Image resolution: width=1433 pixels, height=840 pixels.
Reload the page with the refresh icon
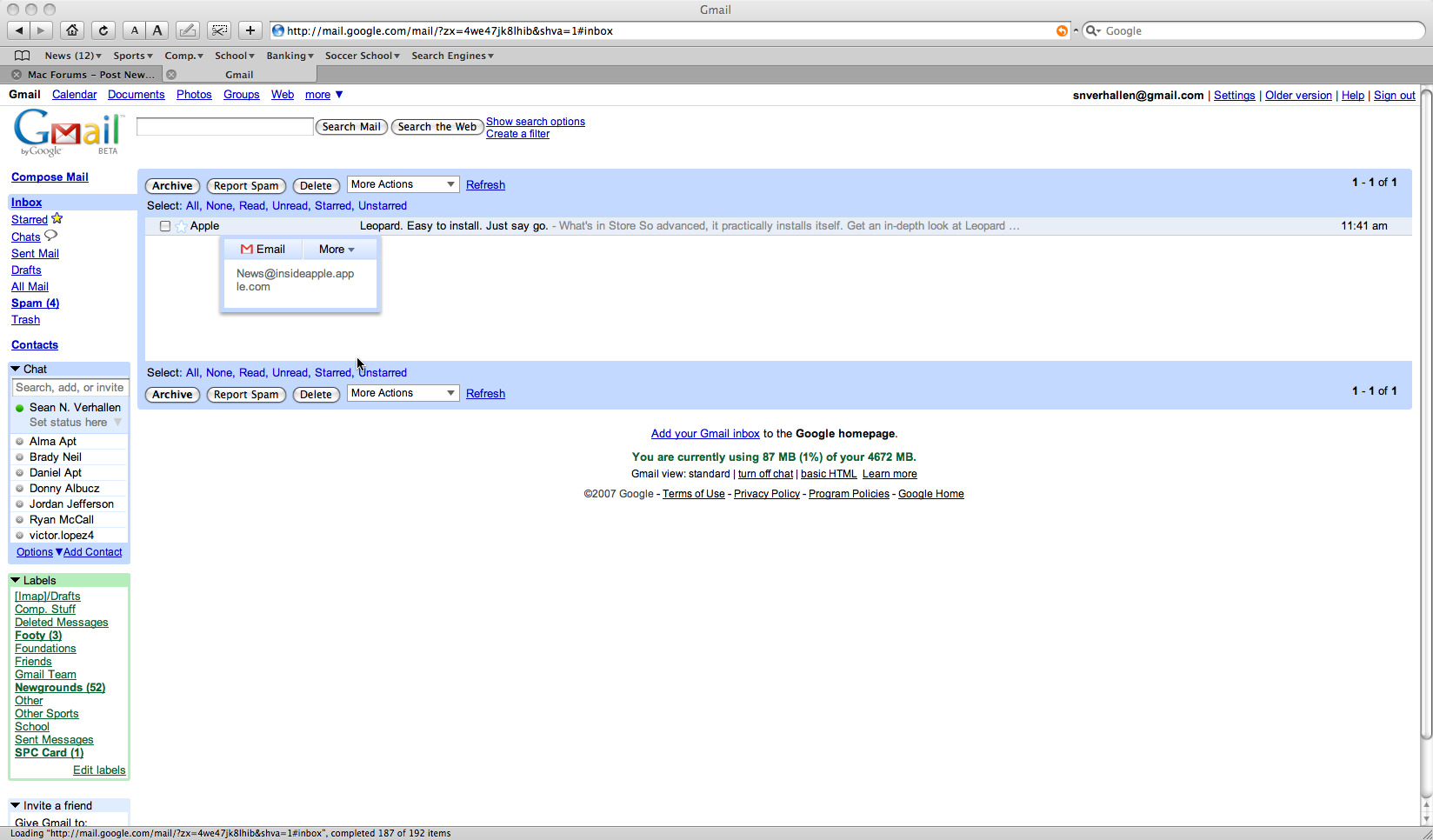103,30
